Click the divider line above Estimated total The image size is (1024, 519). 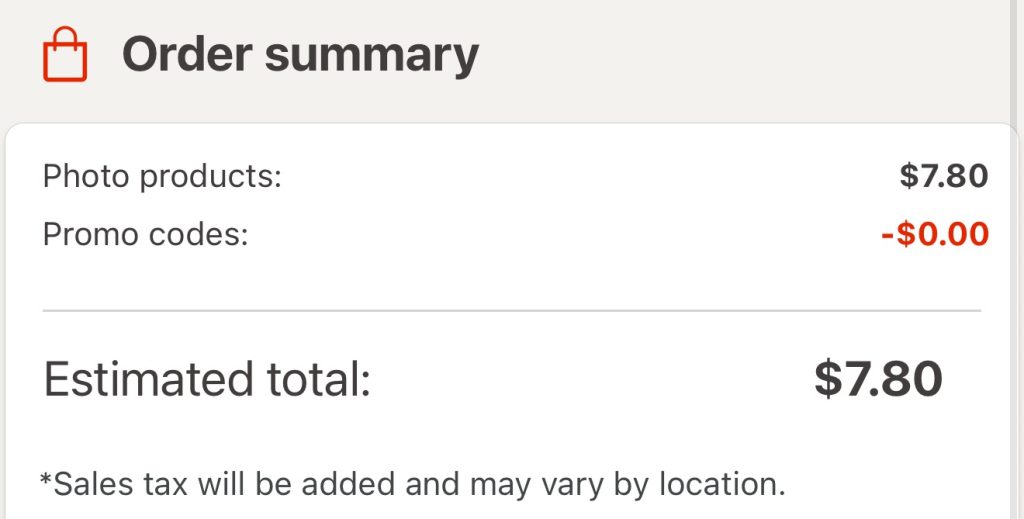click(512, 311)
